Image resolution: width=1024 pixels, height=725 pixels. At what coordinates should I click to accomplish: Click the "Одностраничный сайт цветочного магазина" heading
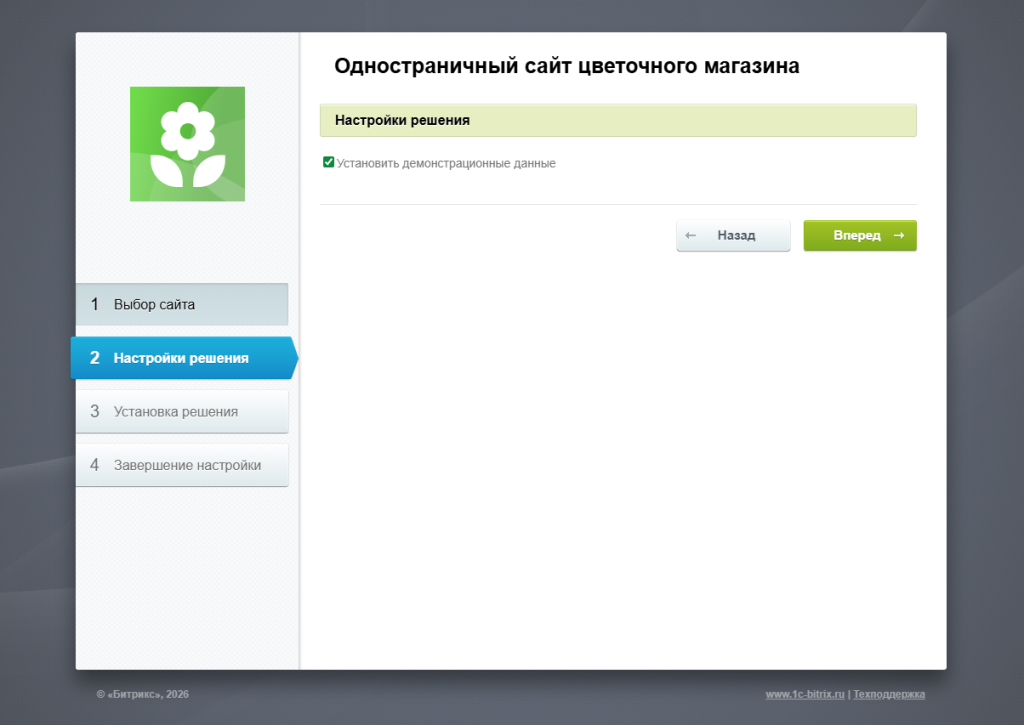(566, 67)
